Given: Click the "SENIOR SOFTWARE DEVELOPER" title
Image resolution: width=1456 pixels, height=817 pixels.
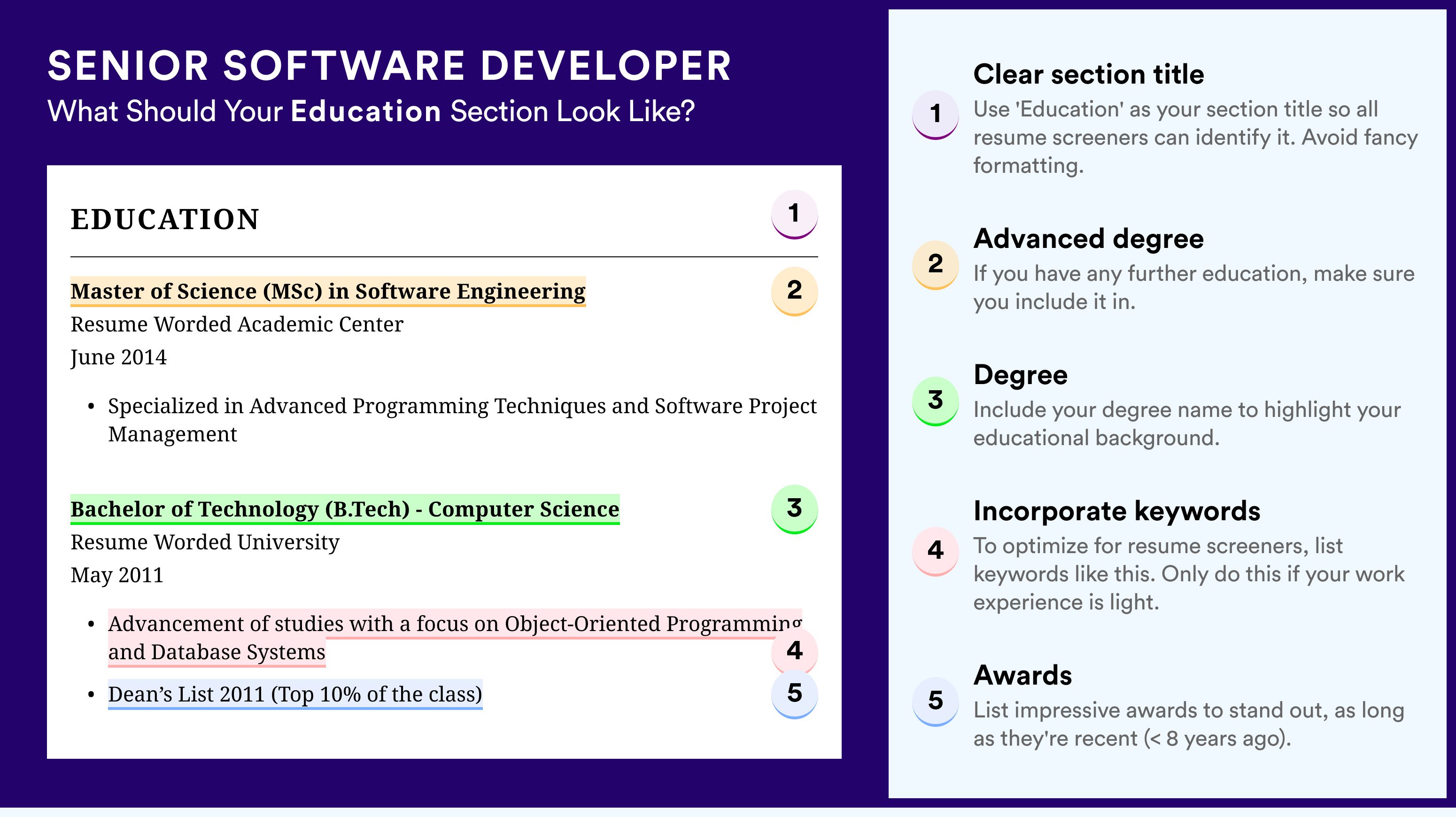Looking at the screenshot, I should 389,66.
